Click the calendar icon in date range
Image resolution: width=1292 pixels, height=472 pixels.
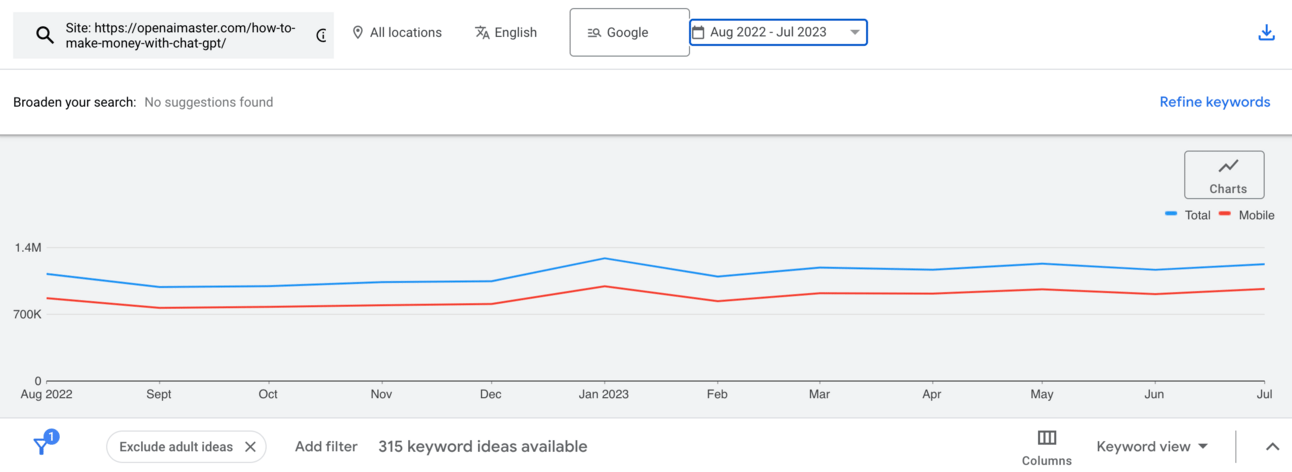[x=698, y=33]
